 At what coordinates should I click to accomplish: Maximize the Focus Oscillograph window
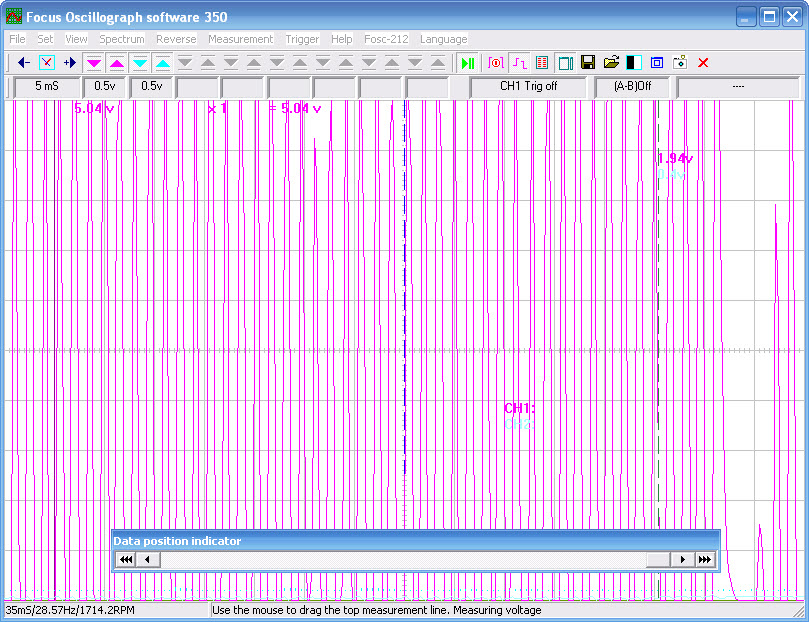coord(769,17)
